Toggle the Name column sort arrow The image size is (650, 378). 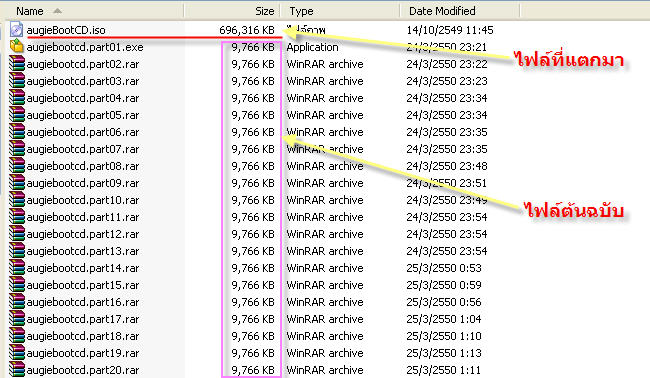[x=58, y=11]
